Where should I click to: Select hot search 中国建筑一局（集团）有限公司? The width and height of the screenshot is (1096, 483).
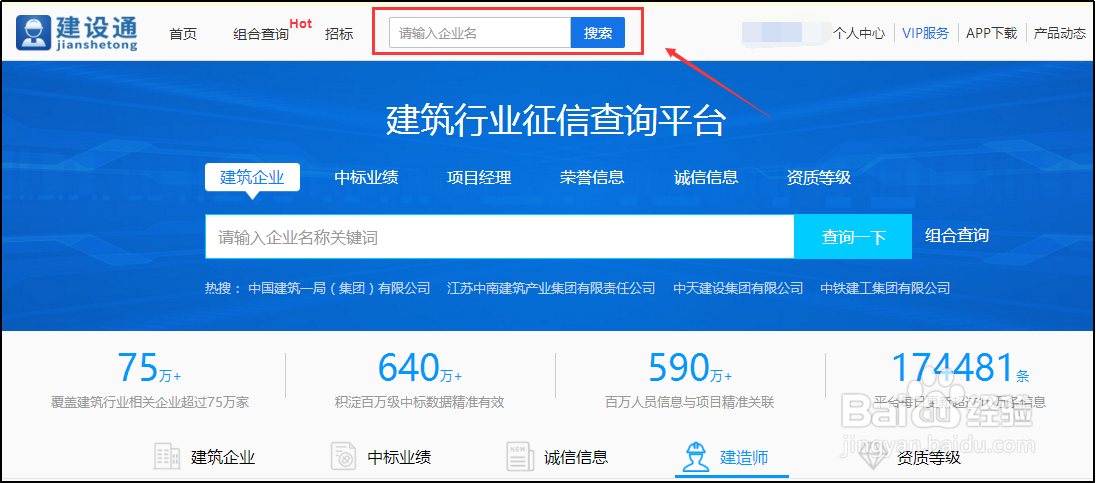pyautogui.click(x=339, y=288)
